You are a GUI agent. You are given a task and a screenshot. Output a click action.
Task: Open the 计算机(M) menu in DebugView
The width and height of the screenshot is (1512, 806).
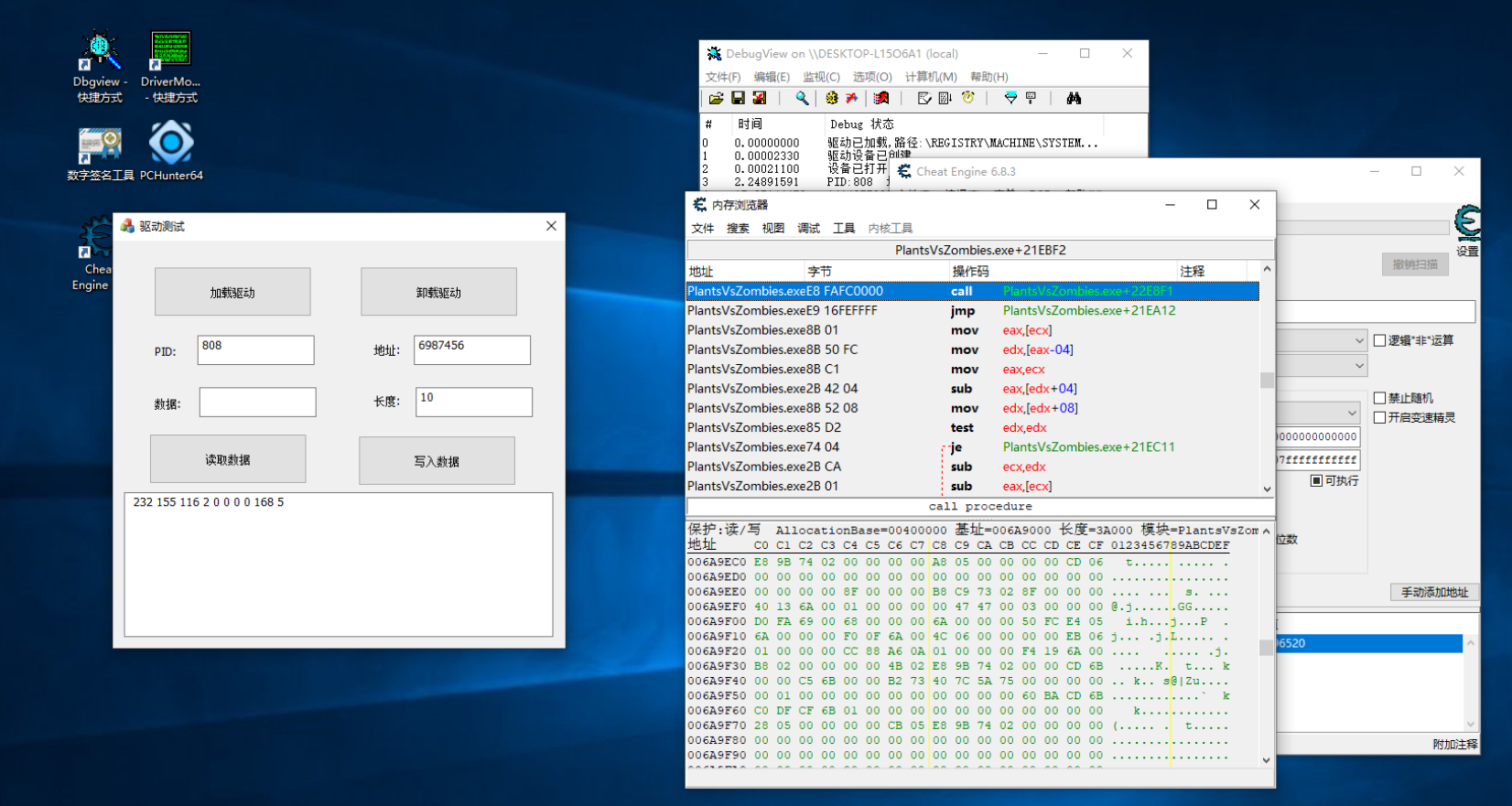point(931,77)
